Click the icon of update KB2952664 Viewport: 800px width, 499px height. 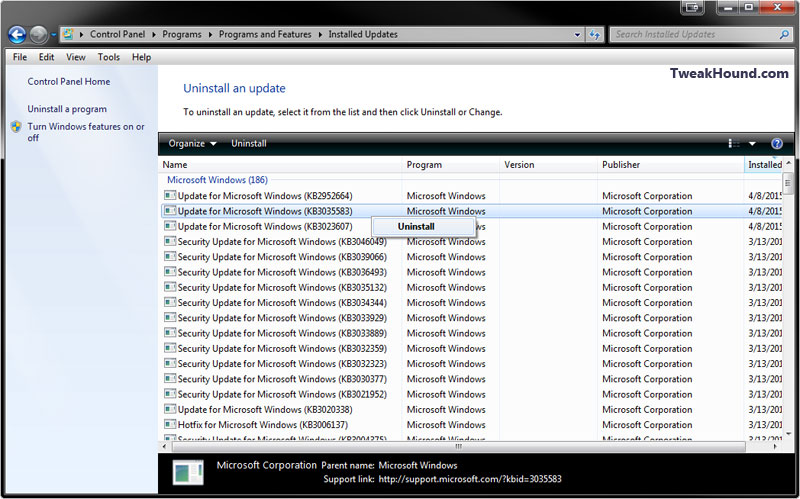click(170, 195)
